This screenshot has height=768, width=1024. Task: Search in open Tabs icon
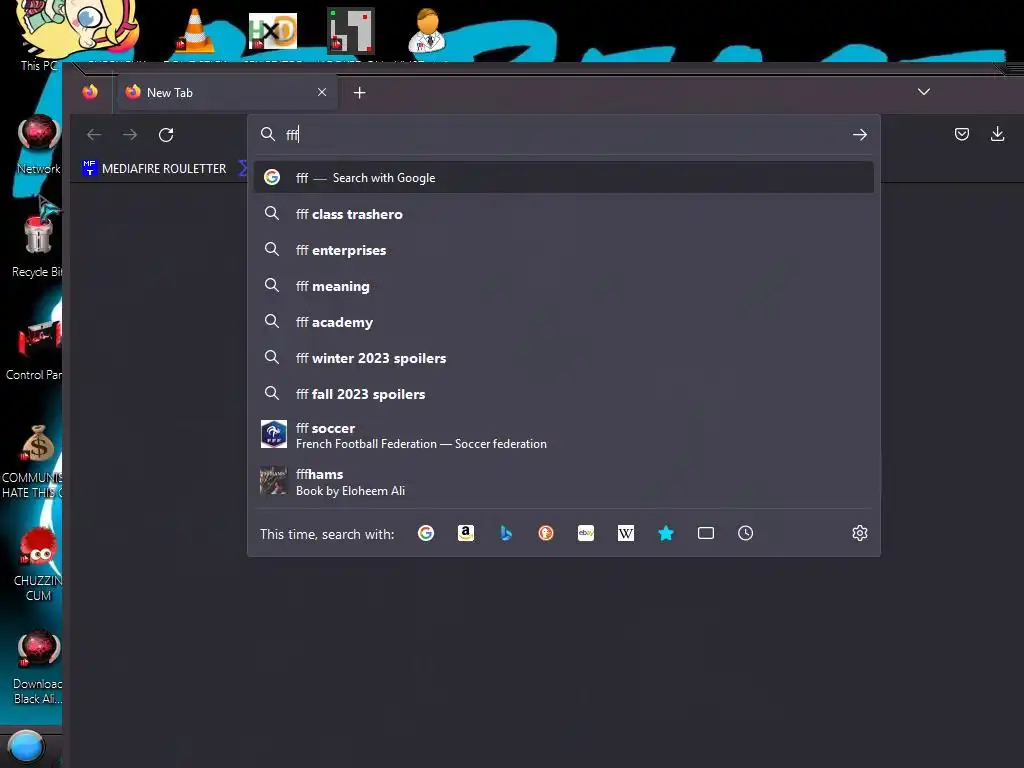click(x=705, y=534)
